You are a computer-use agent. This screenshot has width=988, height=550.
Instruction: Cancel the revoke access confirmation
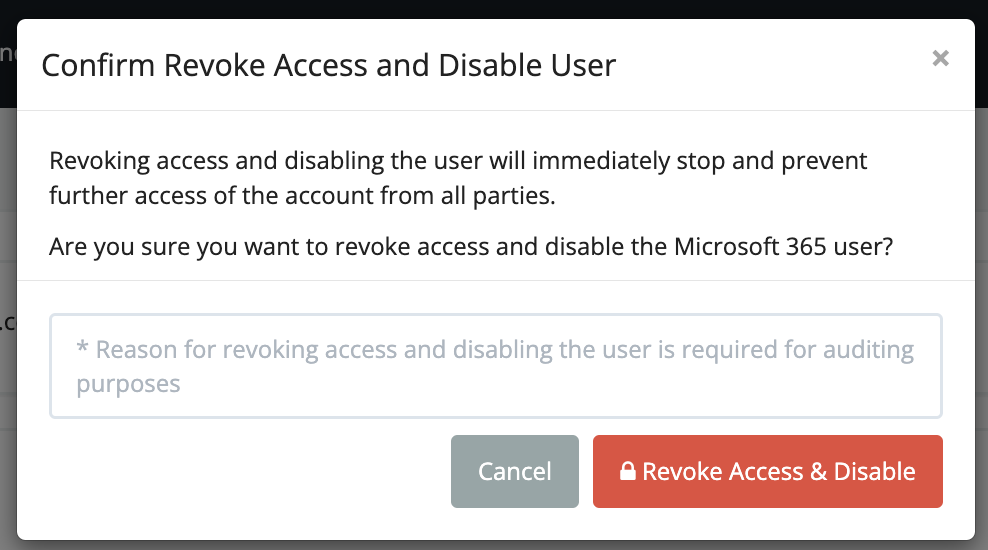pos(515,471)
